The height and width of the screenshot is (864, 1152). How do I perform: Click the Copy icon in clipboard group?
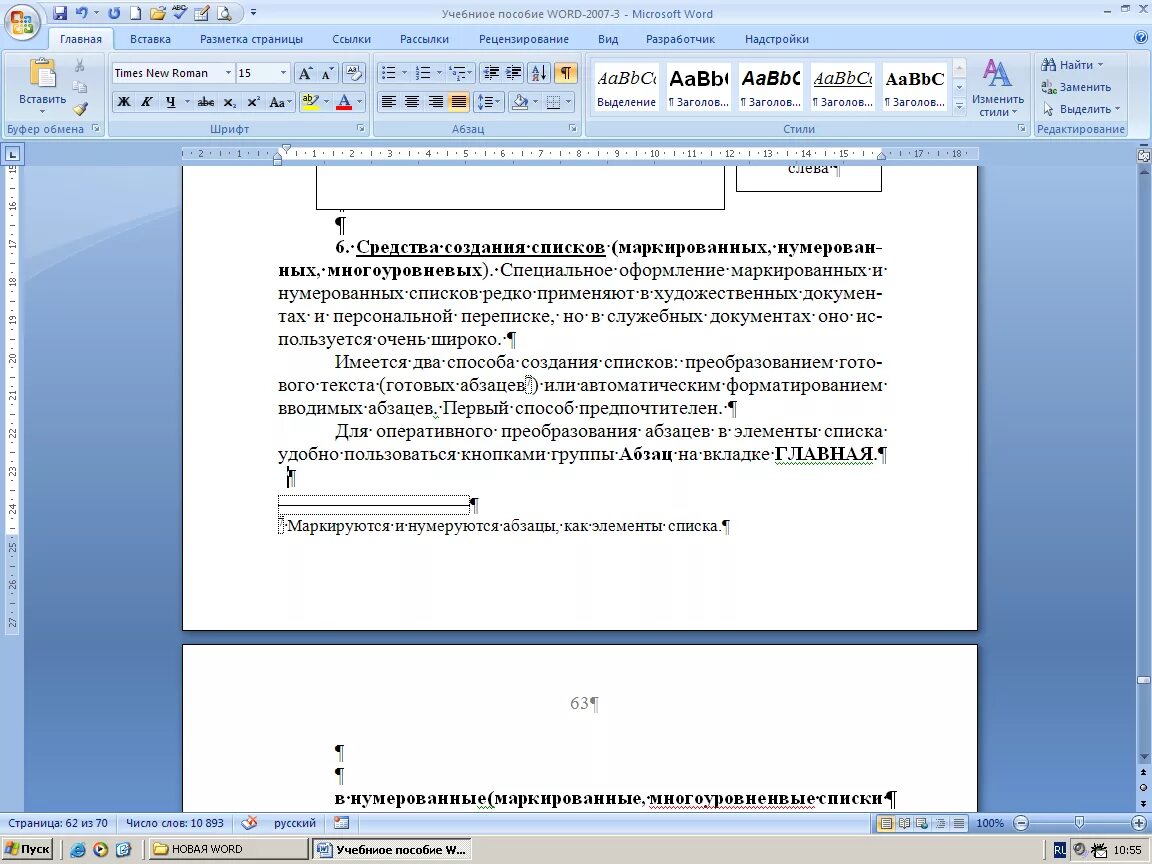(79, 87)
